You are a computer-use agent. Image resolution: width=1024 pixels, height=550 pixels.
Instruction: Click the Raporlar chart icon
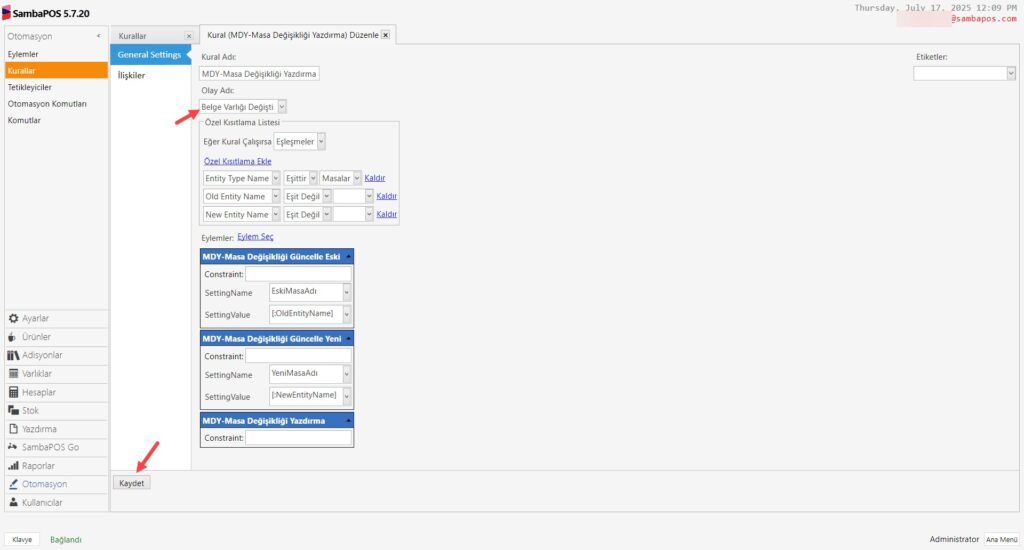coord(13,466)
